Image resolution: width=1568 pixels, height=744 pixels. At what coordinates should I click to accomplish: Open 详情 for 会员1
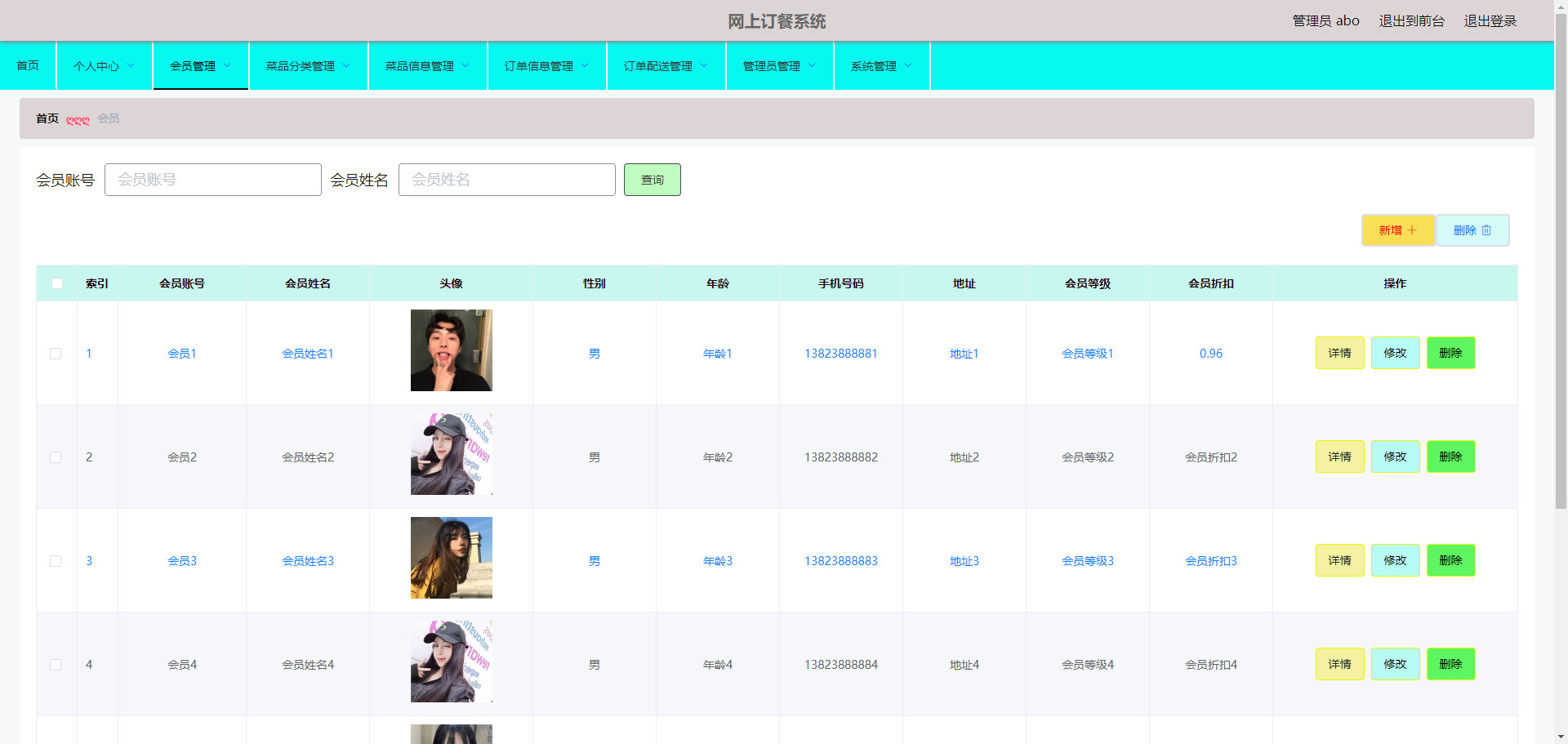point(1340,353)
